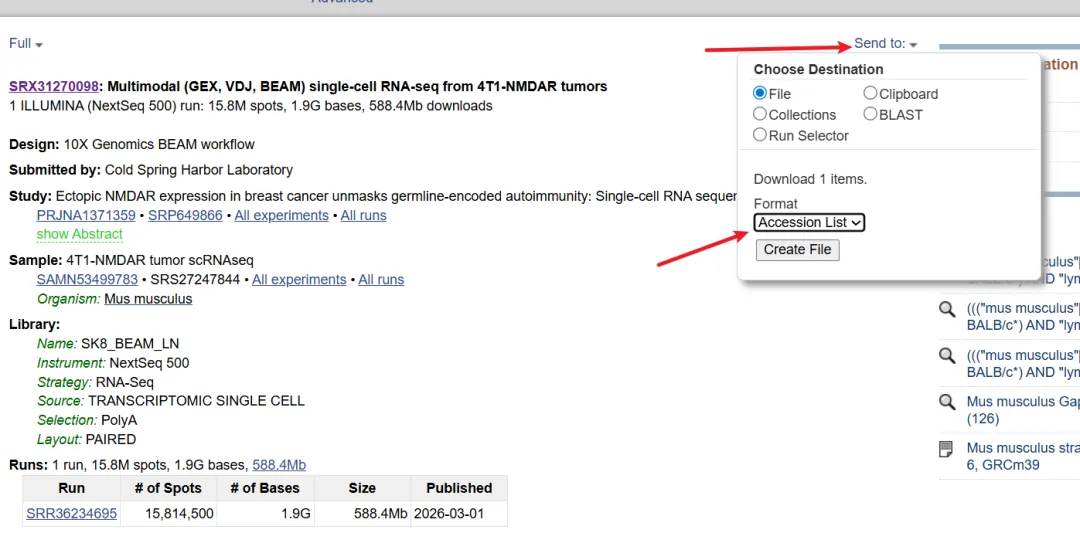Open the Full display format dropdown
This screenshot has width=1080, height=533.
26,44
